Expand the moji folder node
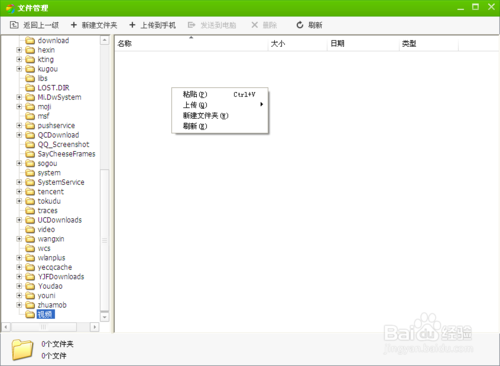500x366 pixels. [19, 107]
